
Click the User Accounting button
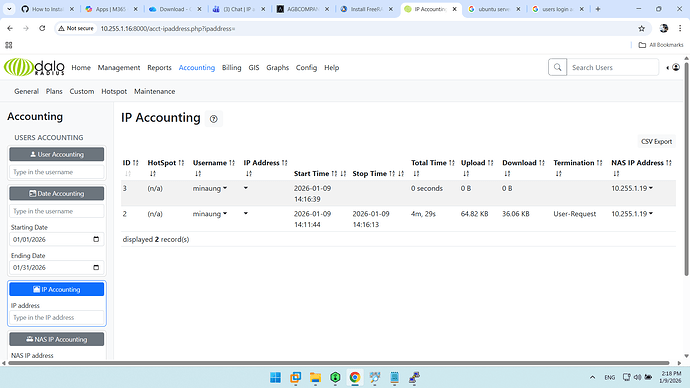pyautogui.click(x=57, y=154)
